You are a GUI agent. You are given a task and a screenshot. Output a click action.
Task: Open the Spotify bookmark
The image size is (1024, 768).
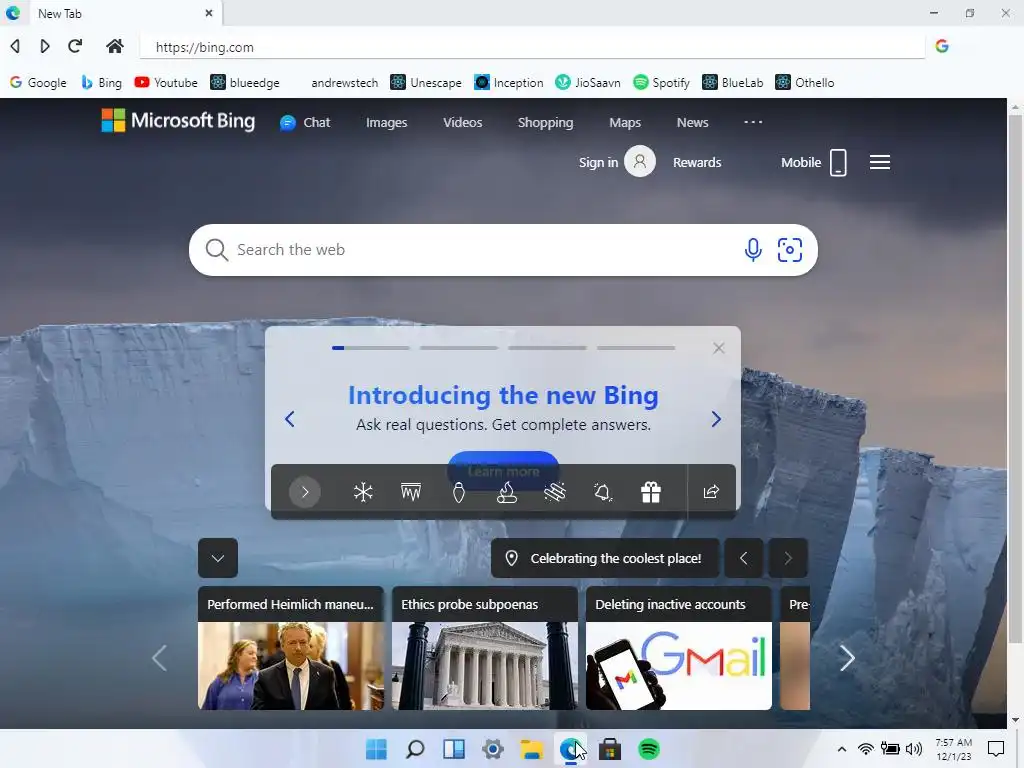[662, 83]
